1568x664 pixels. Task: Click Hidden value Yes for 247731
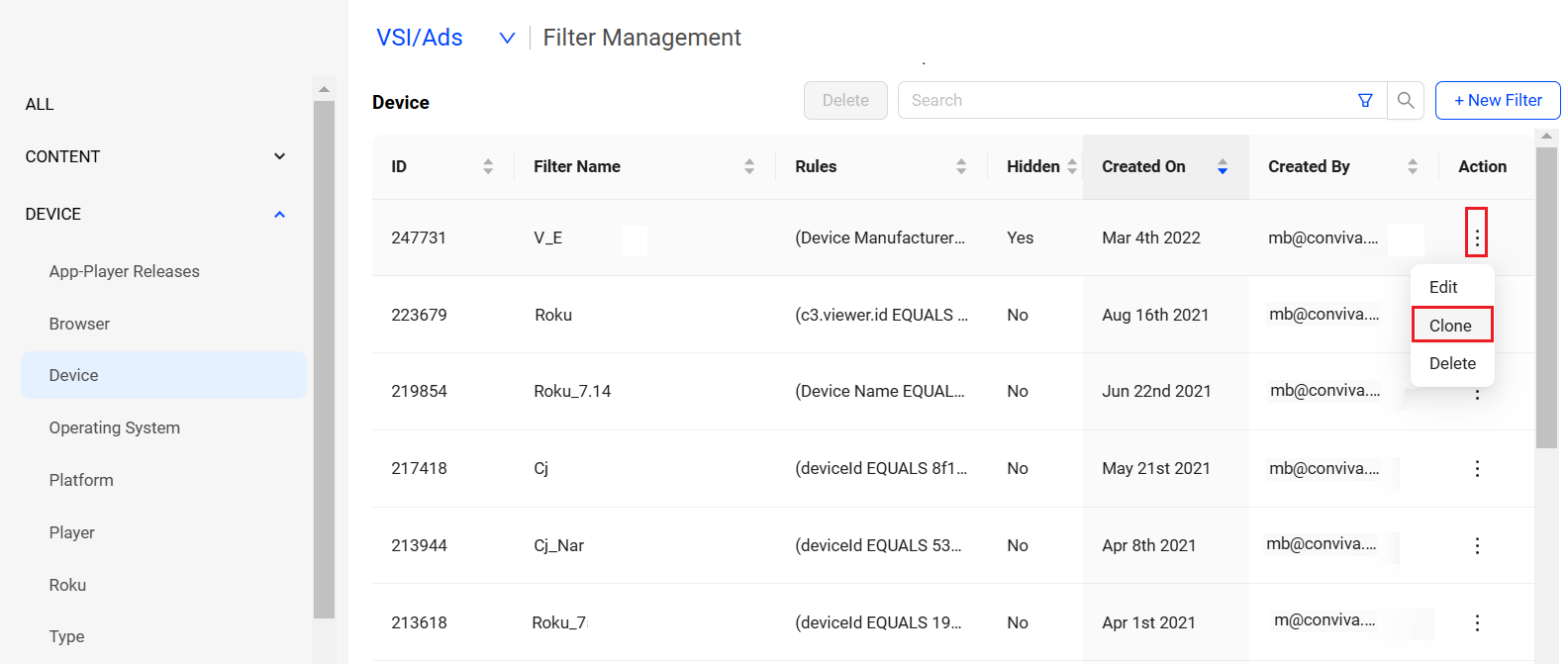(1020, 237)
